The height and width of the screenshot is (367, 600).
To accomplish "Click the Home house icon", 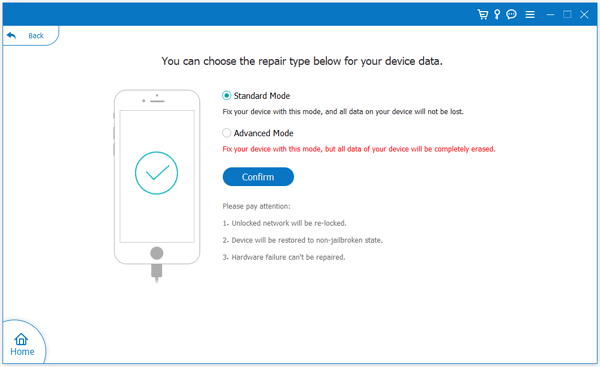I will pyautogui.click(x=21, y=339).
